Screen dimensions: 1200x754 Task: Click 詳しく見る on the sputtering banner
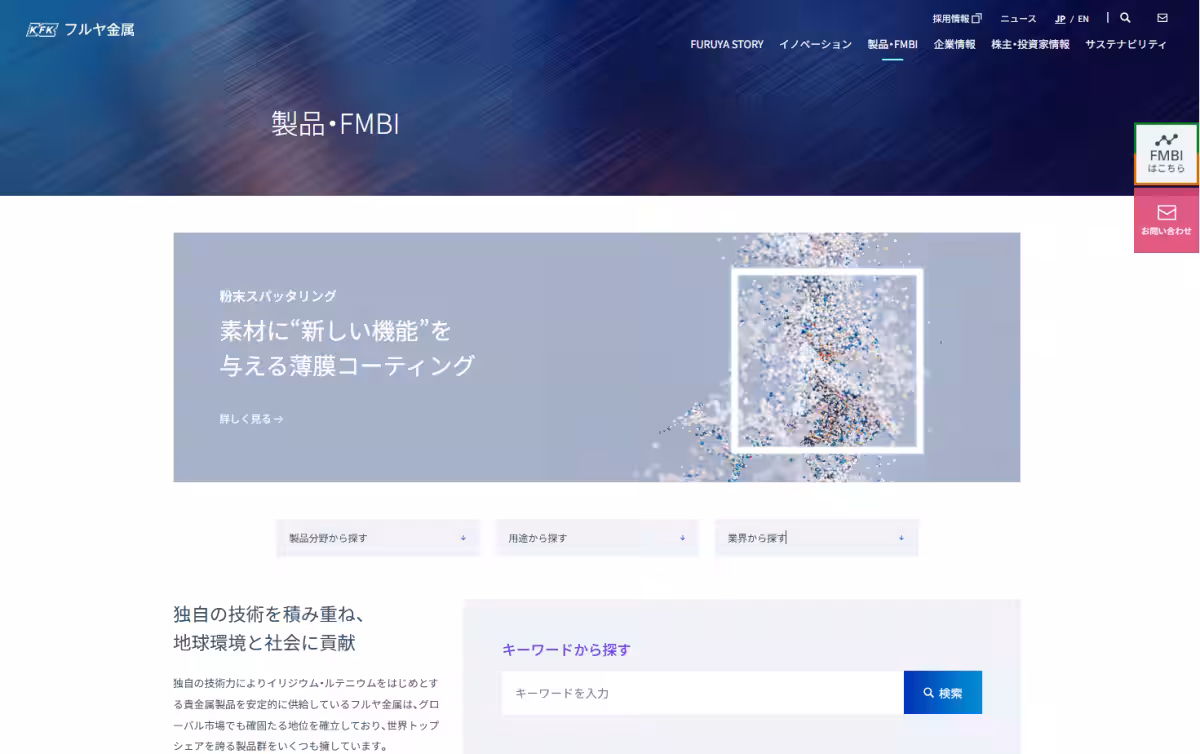pyautogui.click(x=251, y=419)
